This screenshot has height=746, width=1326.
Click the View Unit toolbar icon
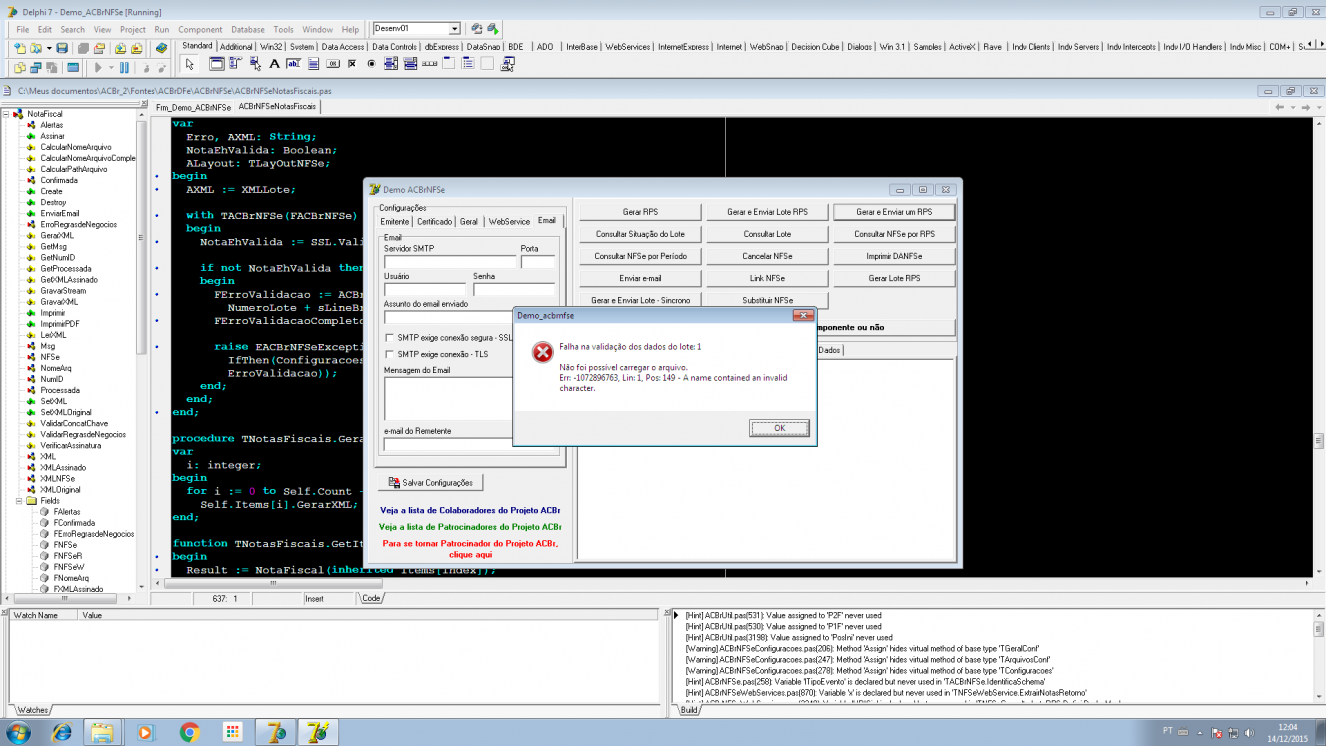click(x=21, y=68)
